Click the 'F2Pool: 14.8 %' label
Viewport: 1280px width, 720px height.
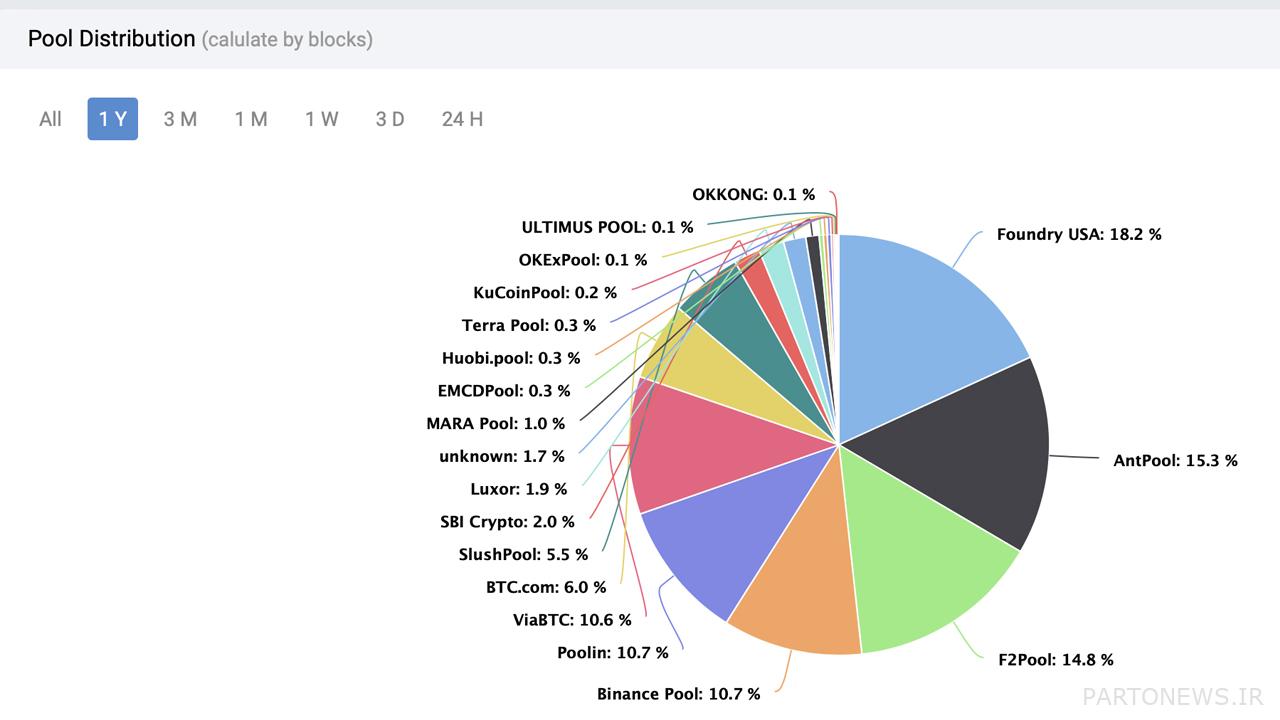(x=1055, y=659)
